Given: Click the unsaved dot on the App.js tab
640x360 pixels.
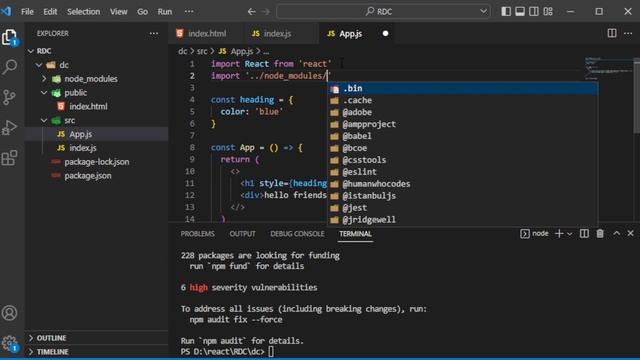Looking at the screenshot, I should pos(385,33).
